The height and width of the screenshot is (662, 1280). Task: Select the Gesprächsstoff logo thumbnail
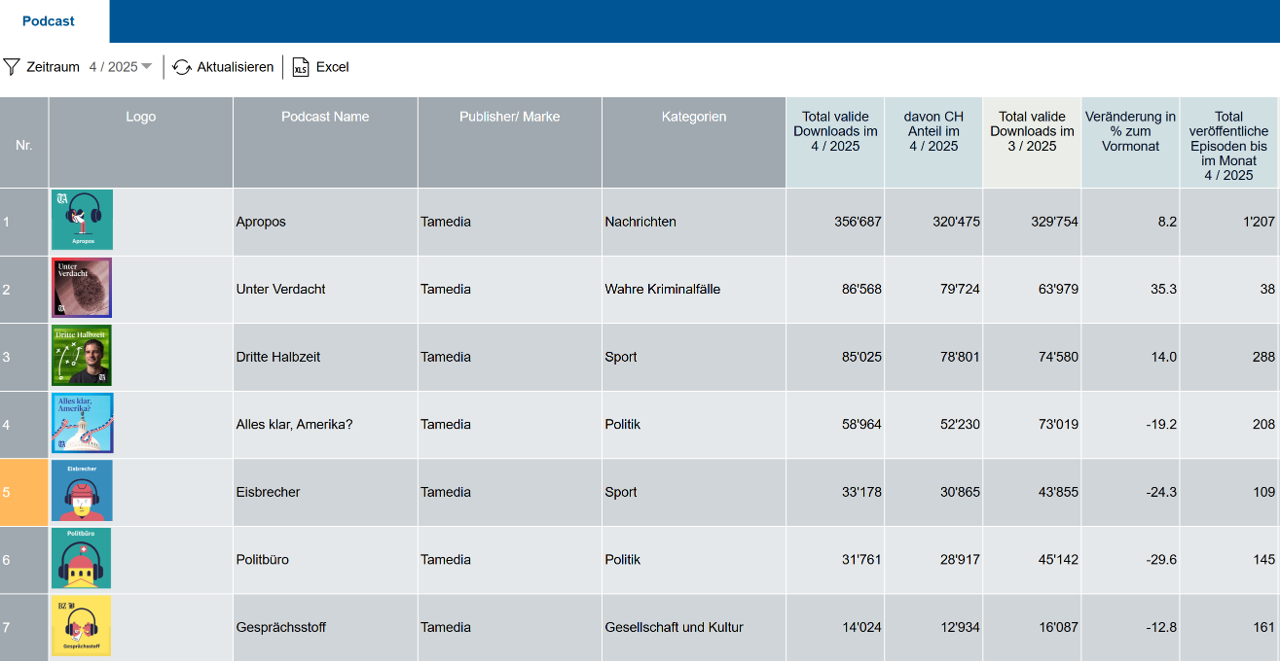(x=82, y=626)
